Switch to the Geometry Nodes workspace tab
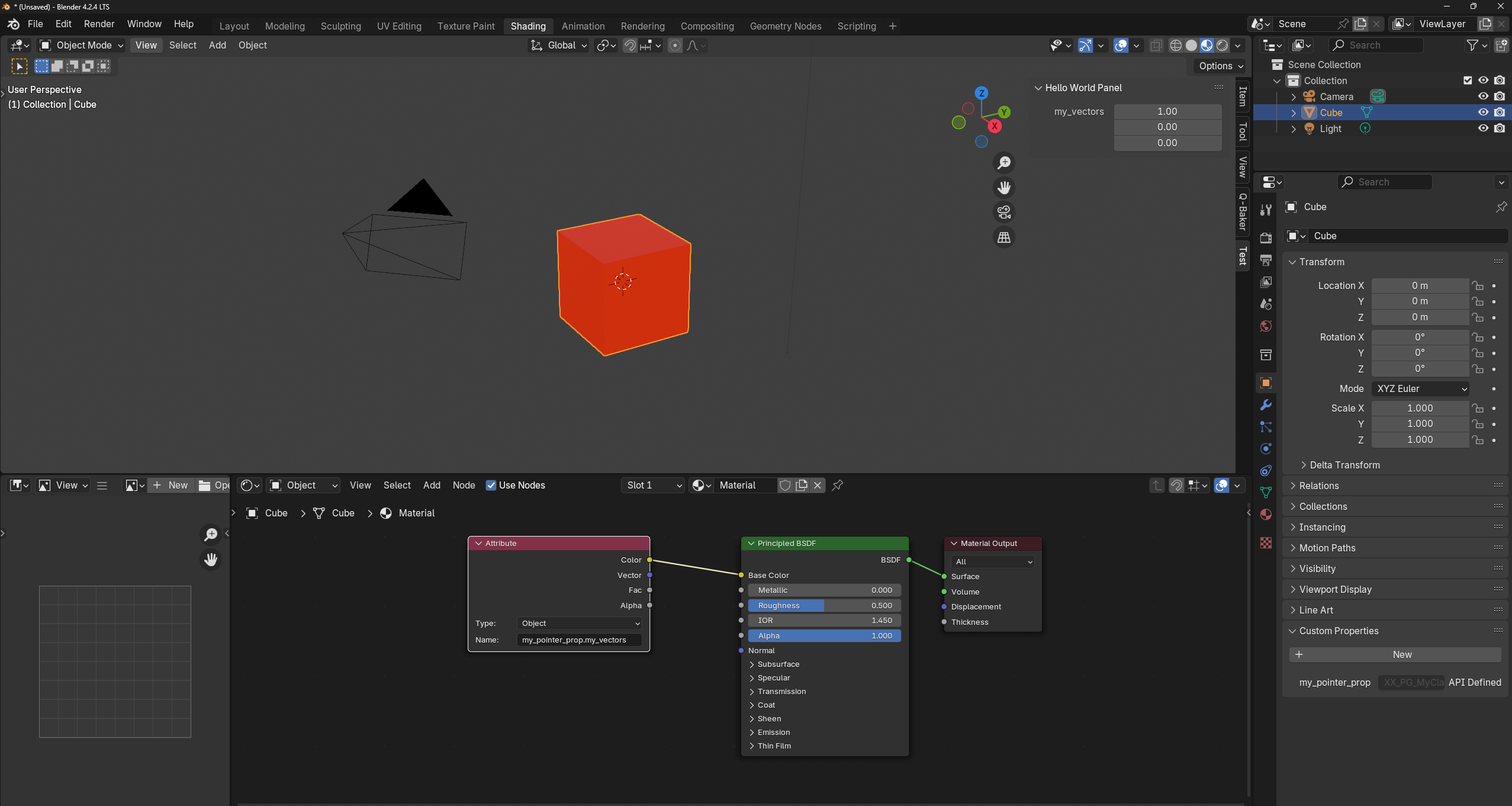This screenshot has height=806, width=1512. point(785,26)
